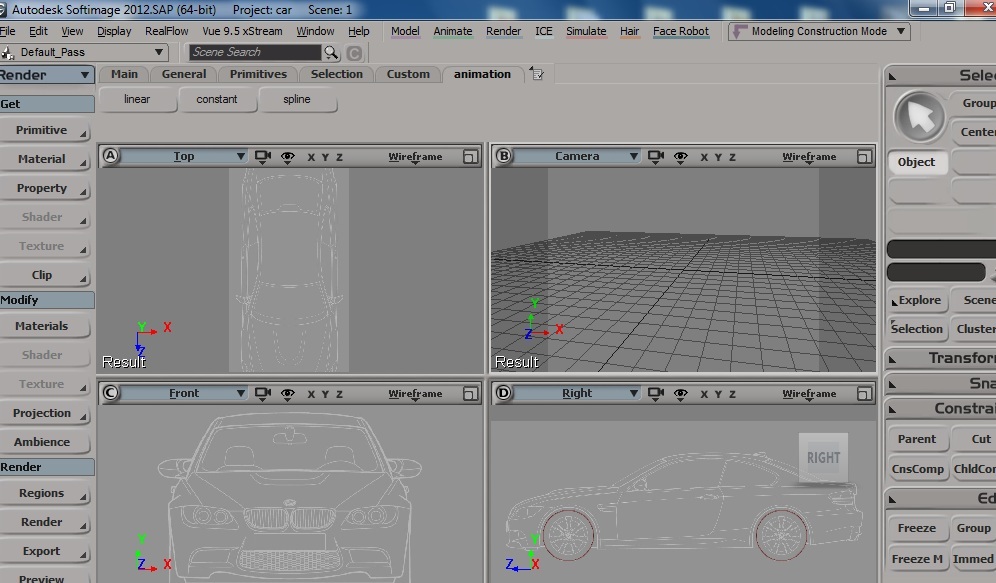
Task: Click the camera icon in the Camera viewport
Action: pyautogui.click(x=656, y=156)
